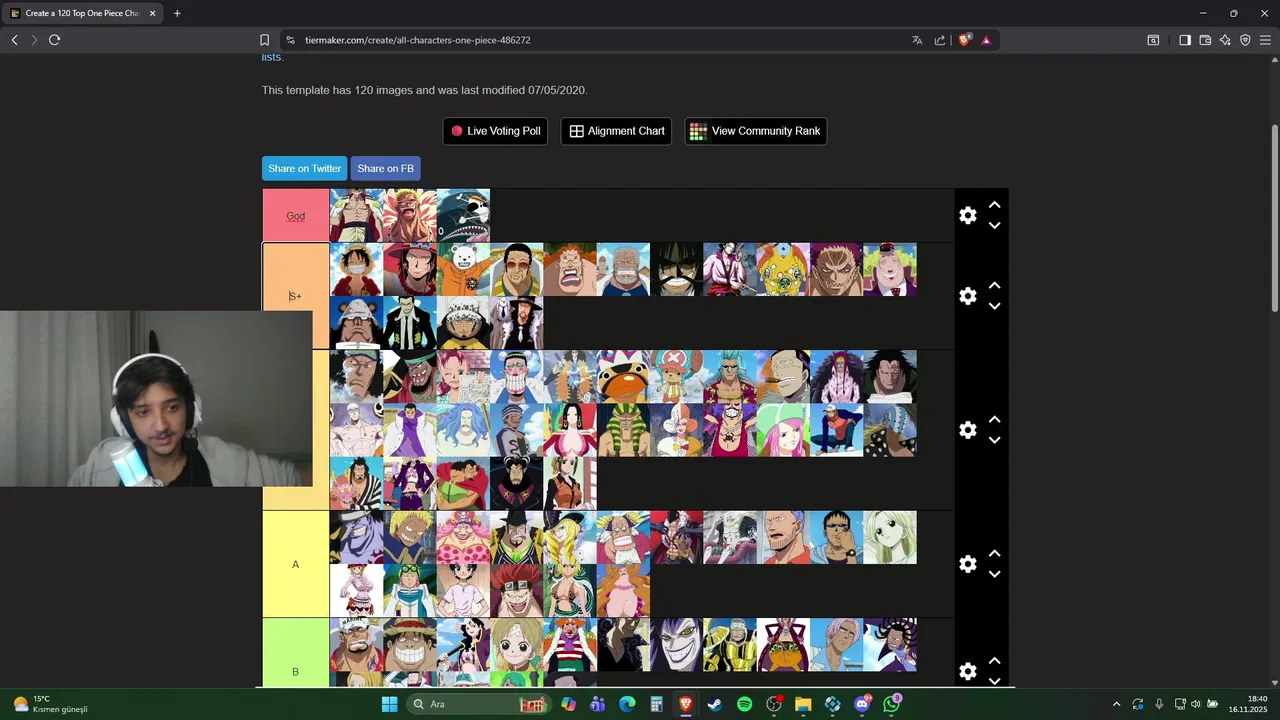
Task: Open the Alignment Chart
Action: [617, 131]
